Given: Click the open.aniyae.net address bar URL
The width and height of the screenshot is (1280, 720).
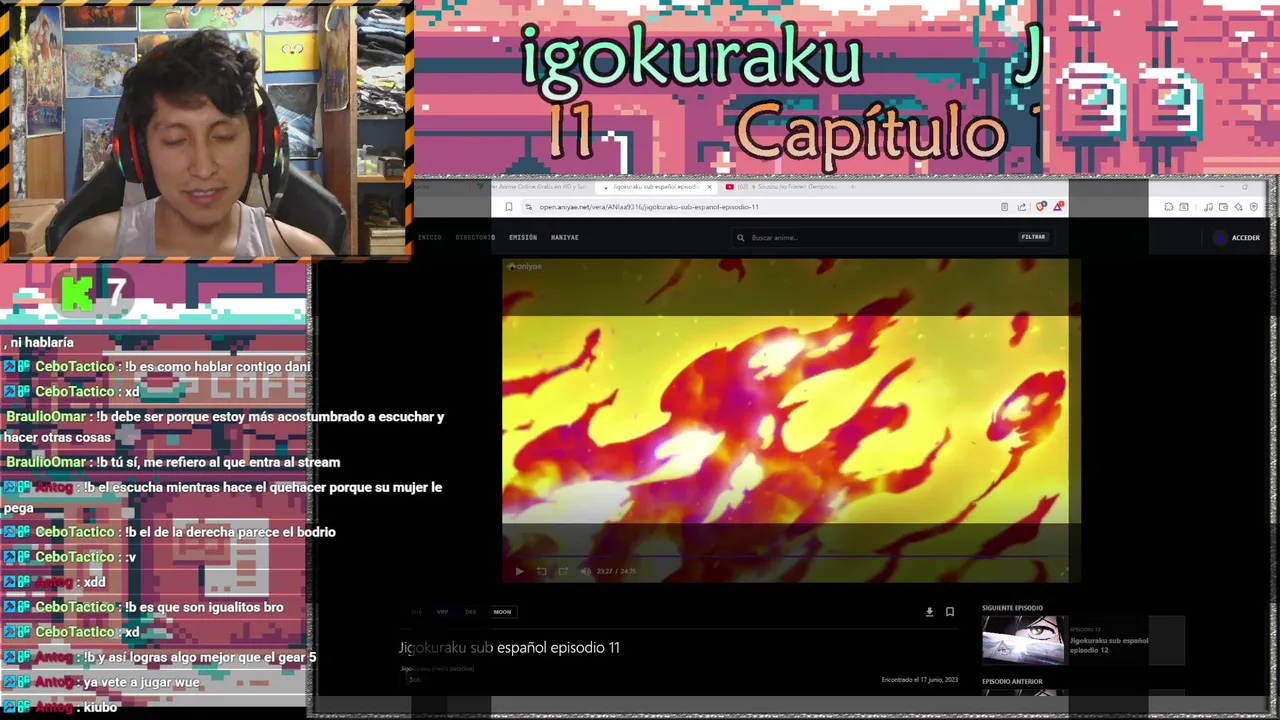Looking at the screenshot, I should [x=649, y=207].
